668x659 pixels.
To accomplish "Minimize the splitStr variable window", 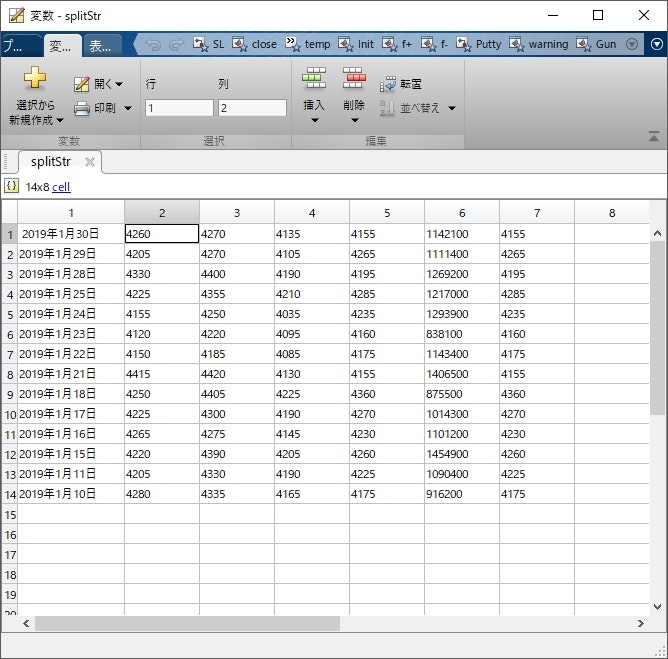I will (x=553, y=15).
